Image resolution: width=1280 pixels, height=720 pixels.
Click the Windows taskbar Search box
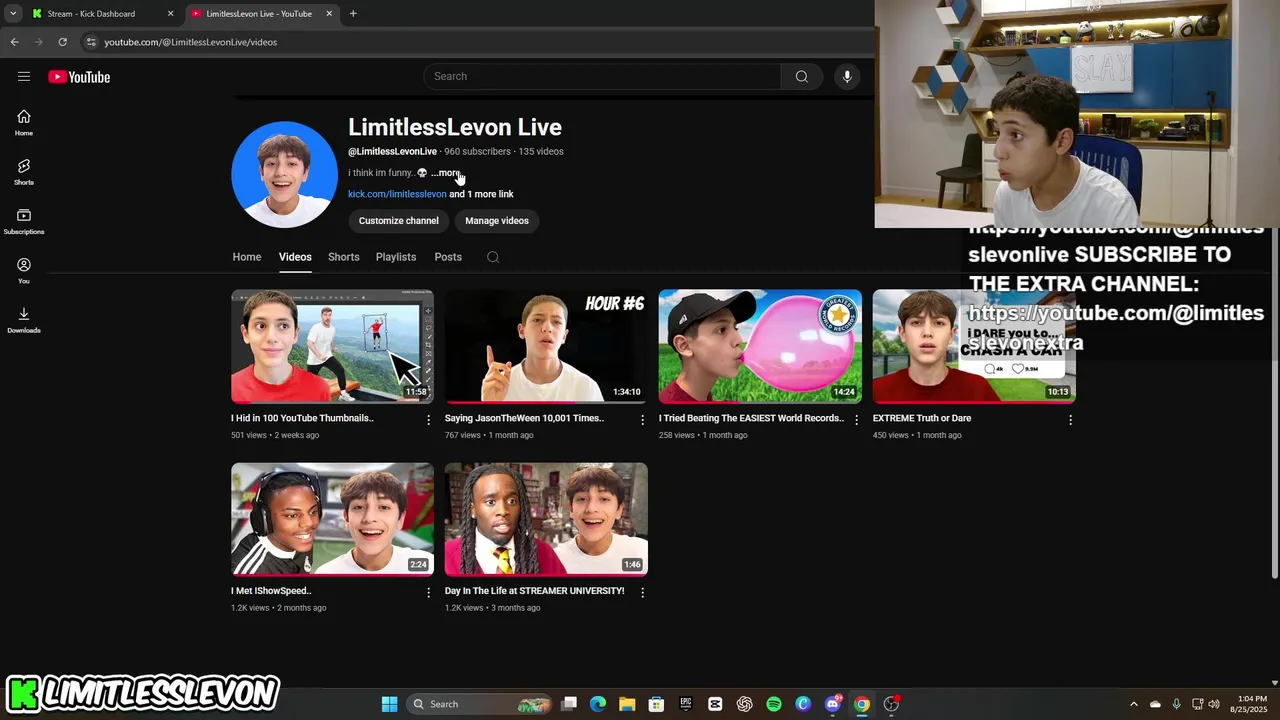[x=481, y=704]
